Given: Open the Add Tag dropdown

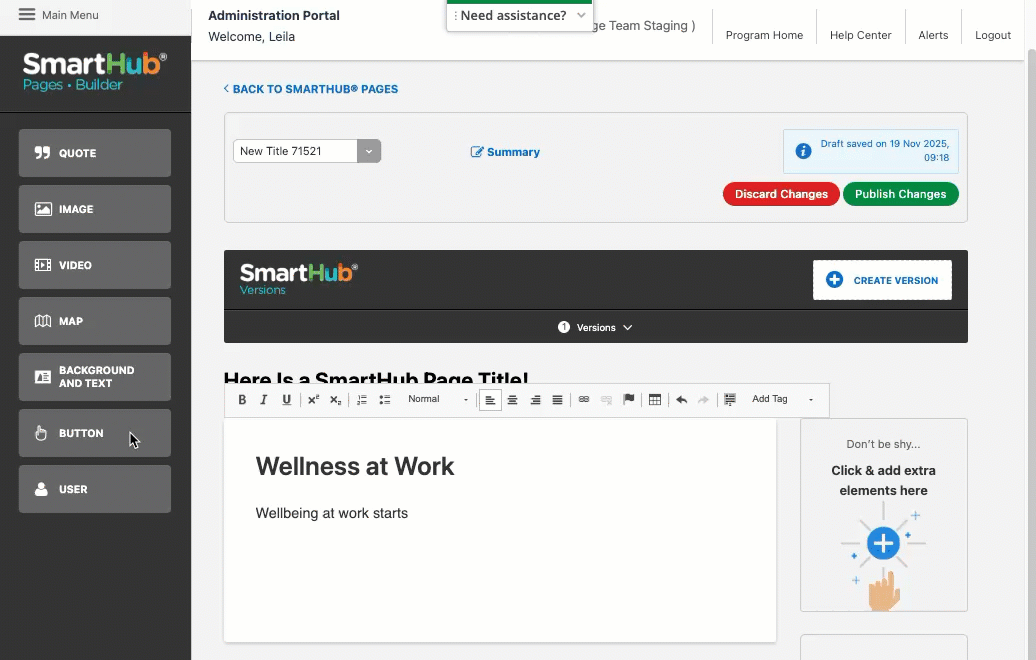Looking at the screenshot, I should coord(782,400).
